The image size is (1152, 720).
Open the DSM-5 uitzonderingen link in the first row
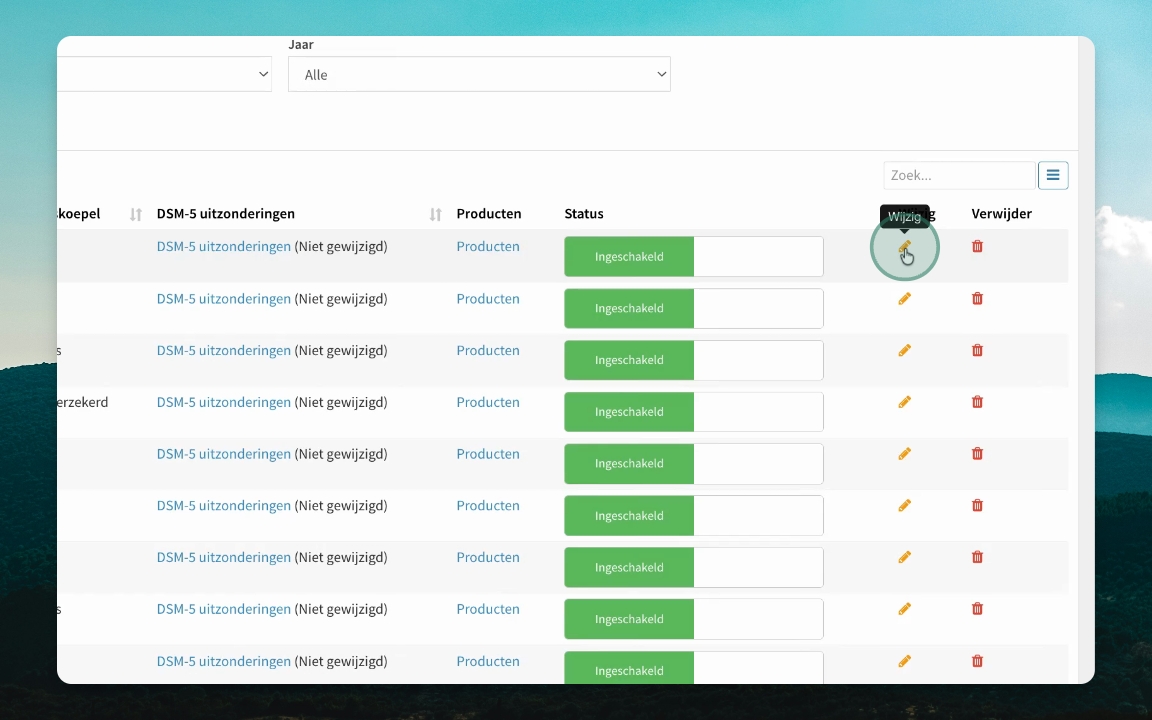click(x=223, y=247)
